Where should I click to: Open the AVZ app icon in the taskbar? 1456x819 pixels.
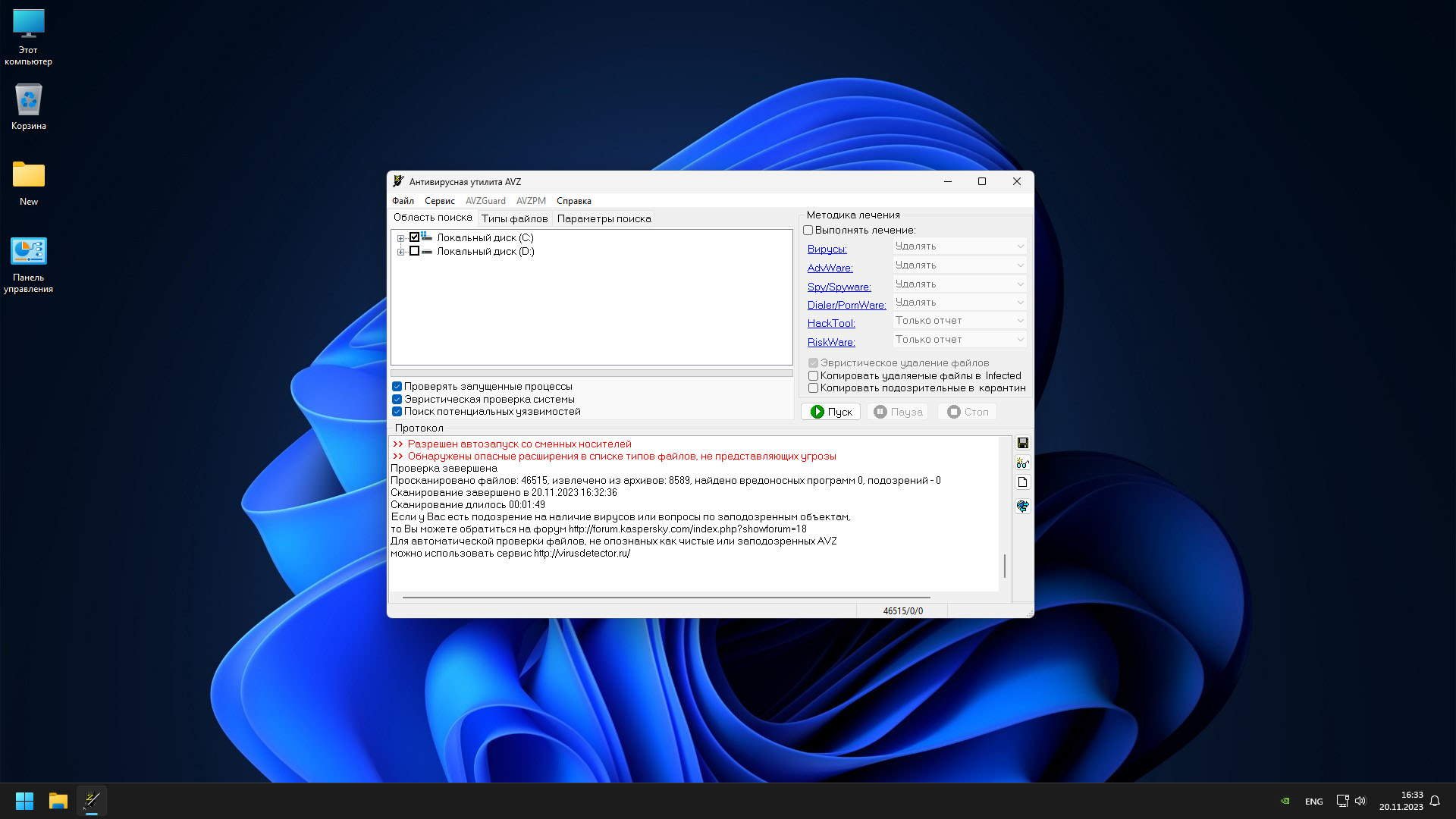[92, 801]
